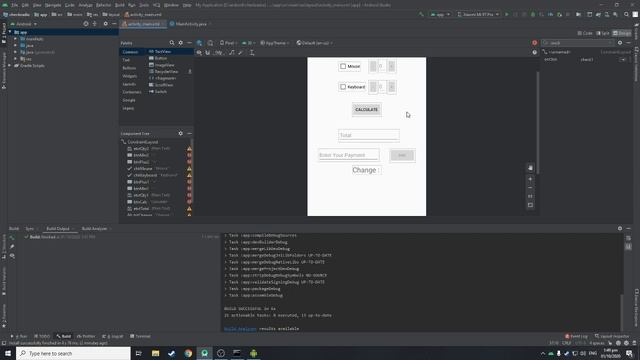The image size is (640, 360).
Task: Open the AppTheme dropdown
Action: click(275, 43)
